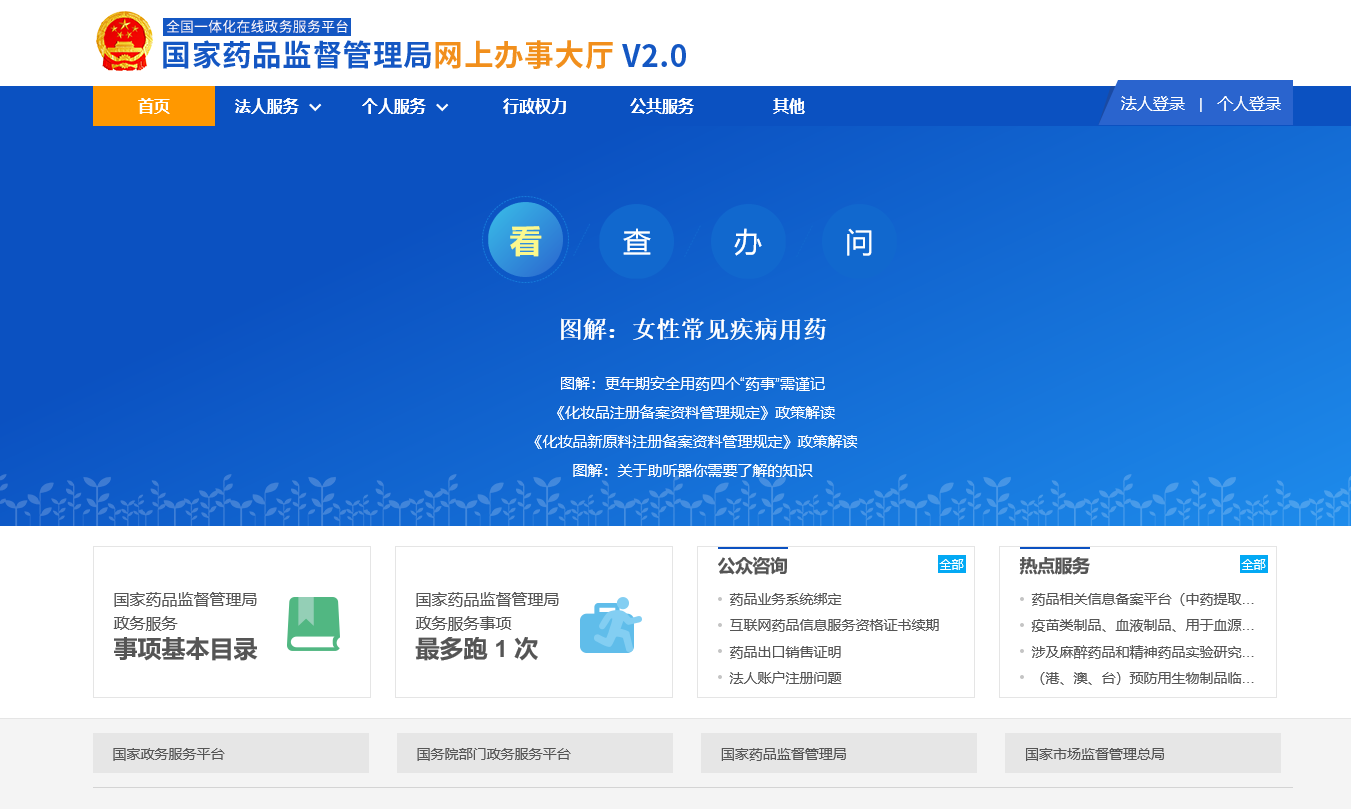The image size is (1351, 809).
Task: Select the 办 circular icon
Action: [749, 241]
